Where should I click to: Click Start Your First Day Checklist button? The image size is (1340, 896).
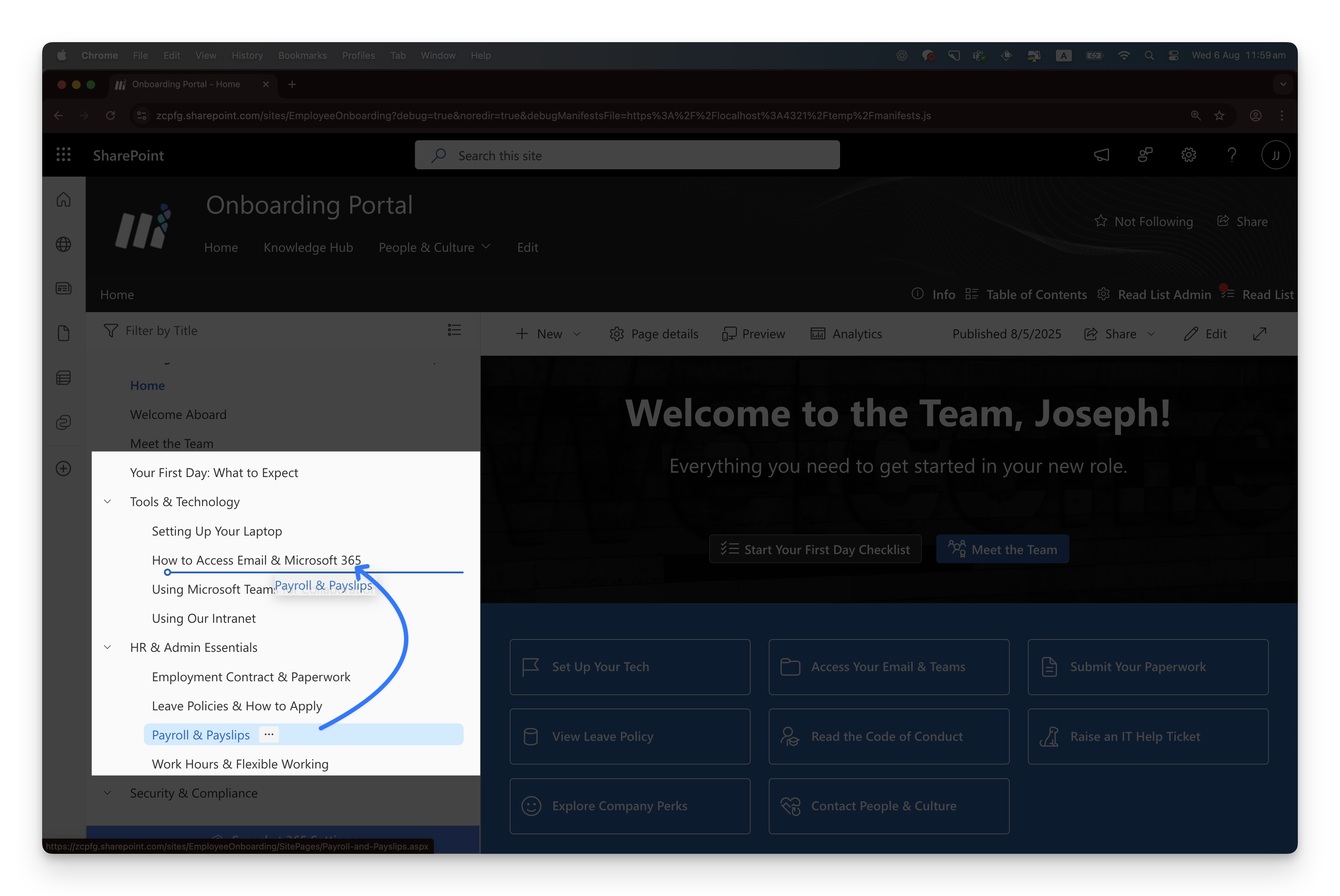pyautogui.click(x=815, y=549)
